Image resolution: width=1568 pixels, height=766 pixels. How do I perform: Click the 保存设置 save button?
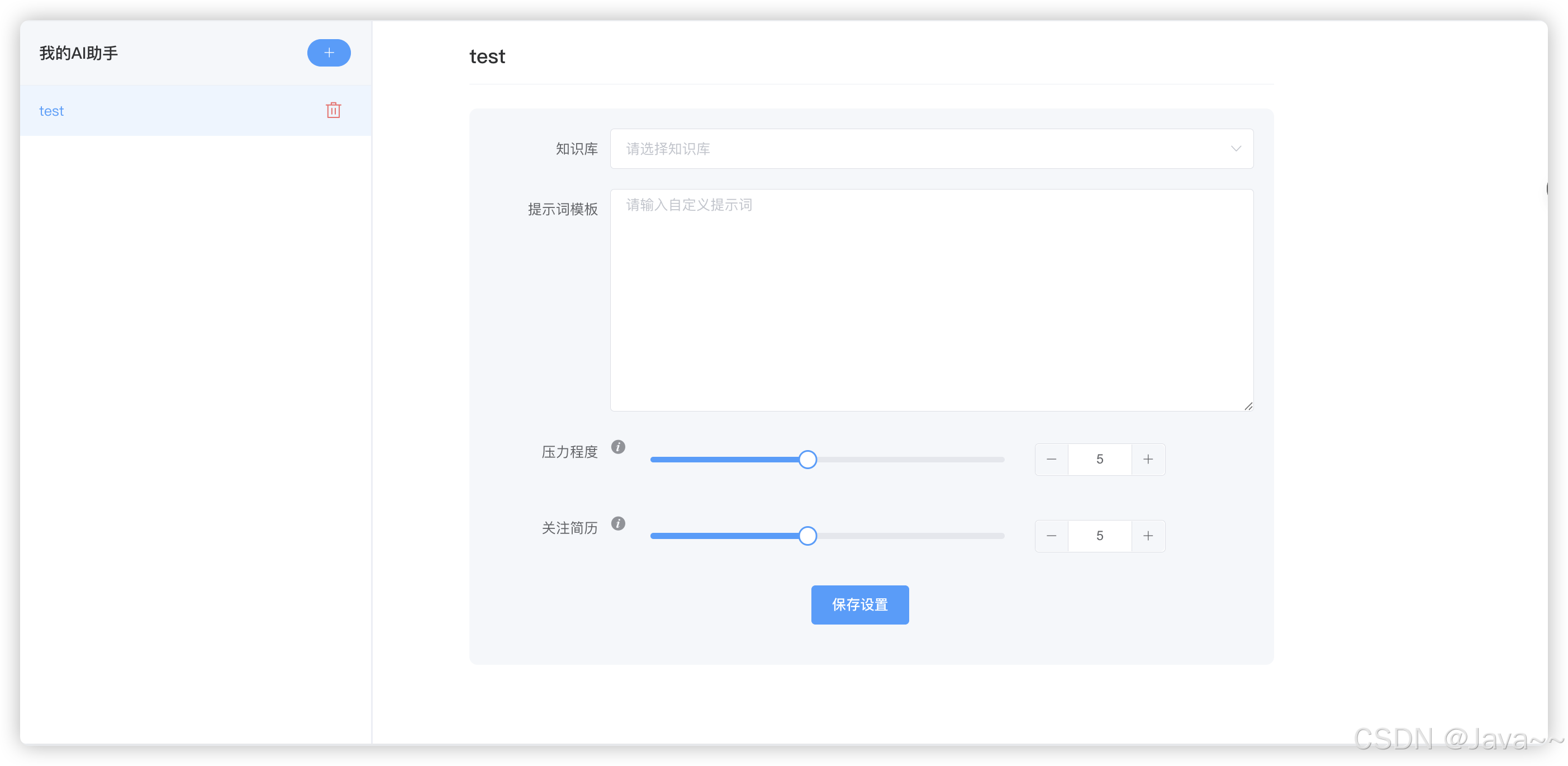(x=859, y=604)
